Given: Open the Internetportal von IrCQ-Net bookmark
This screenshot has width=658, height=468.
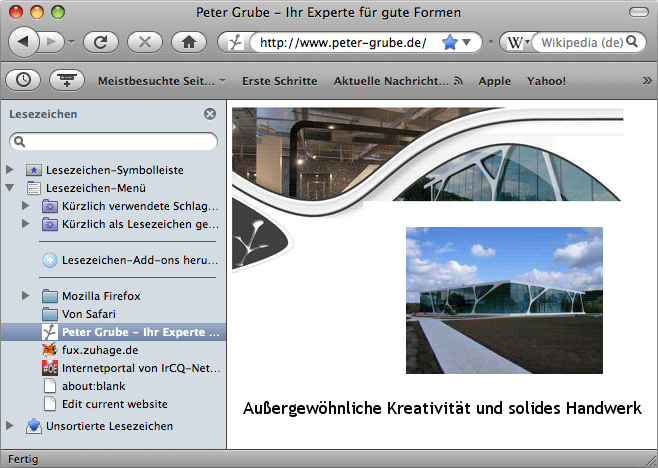Looking at the screenshot, I should click(x=131, y=368).
